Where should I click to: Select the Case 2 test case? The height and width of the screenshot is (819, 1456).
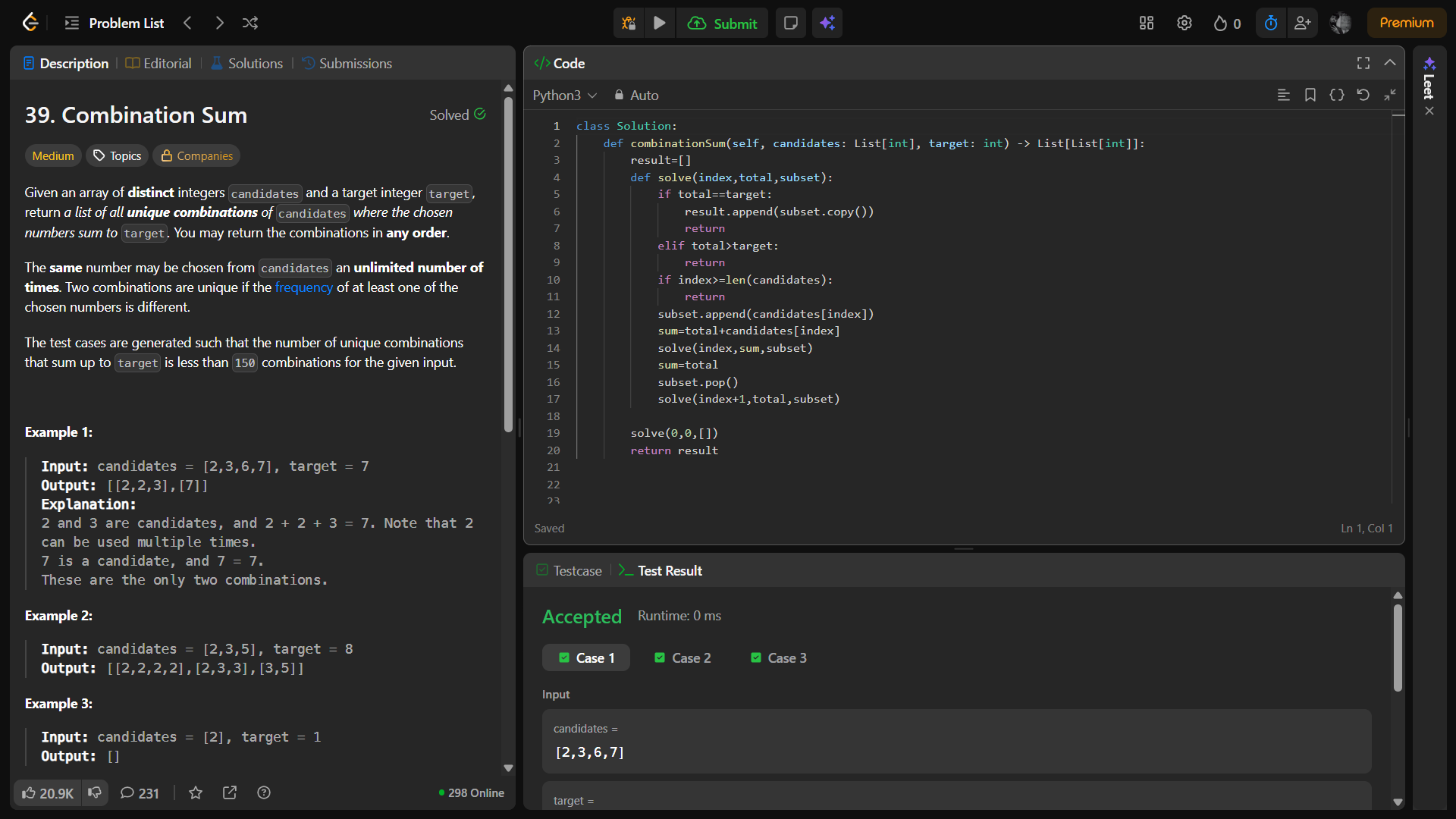pyautogui.click(x=682, y=657)
